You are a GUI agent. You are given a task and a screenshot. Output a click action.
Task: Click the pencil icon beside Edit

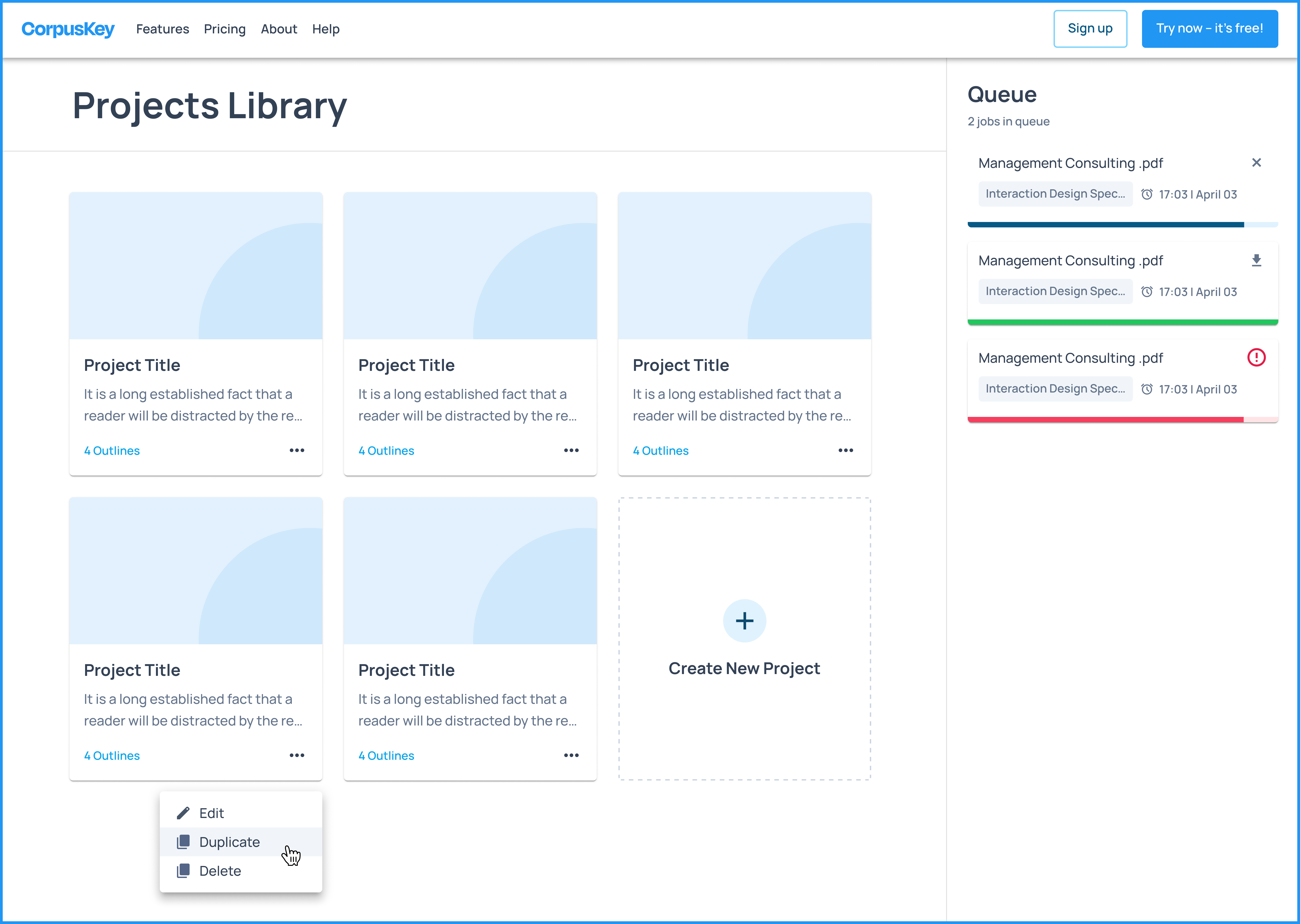pyautogui.click(x=183, y=813)
